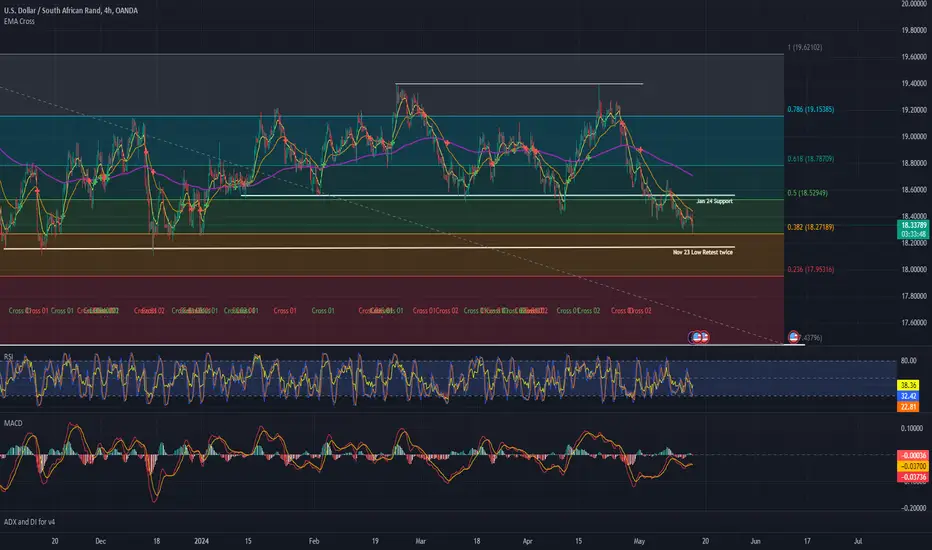Image resolution: width=932 pixels, height=550 pixels.
Task: Click the 1 (19.62102) Fibonacci label
Action: tap(805, 48)
